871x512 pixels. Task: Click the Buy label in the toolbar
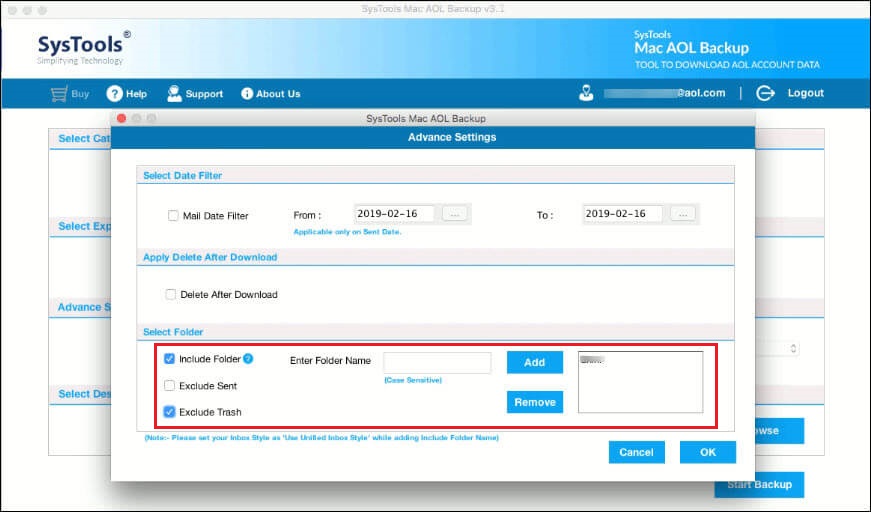(x=80, y=94)
